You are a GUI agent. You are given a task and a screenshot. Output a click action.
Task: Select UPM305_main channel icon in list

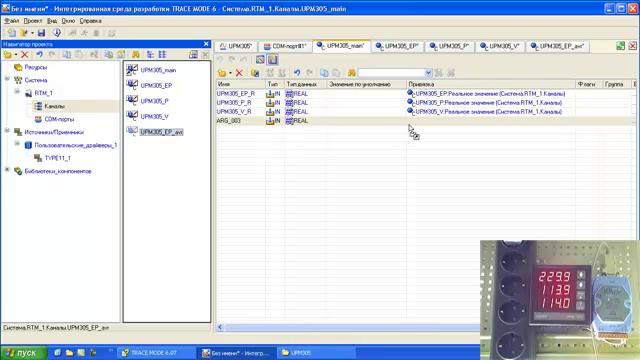coord(132,70)
